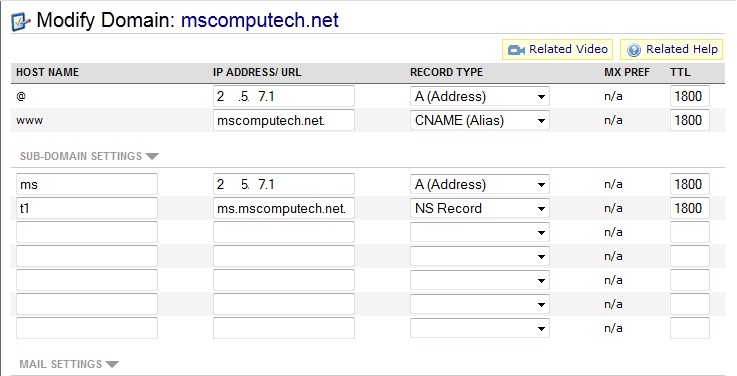Click the ms sub-domain host name field

87,184
